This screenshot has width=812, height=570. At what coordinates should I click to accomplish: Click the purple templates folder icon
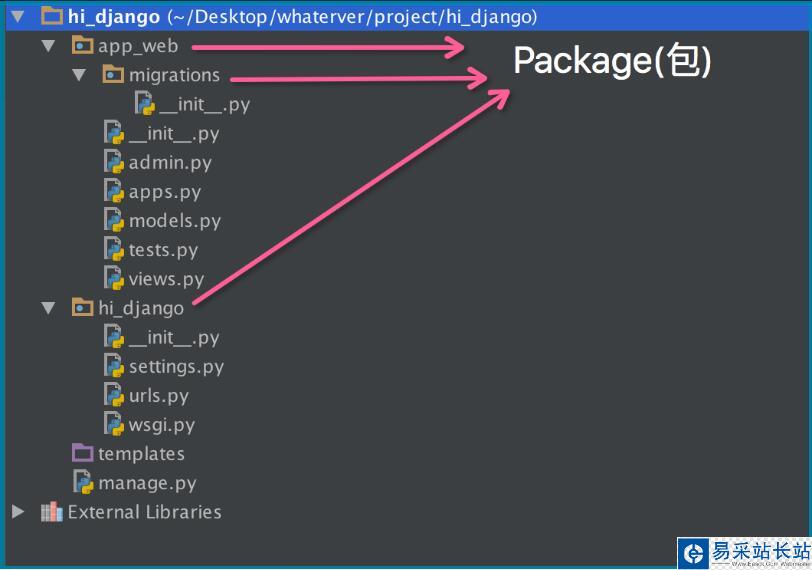pyautogui.click(x=82, y=454)
